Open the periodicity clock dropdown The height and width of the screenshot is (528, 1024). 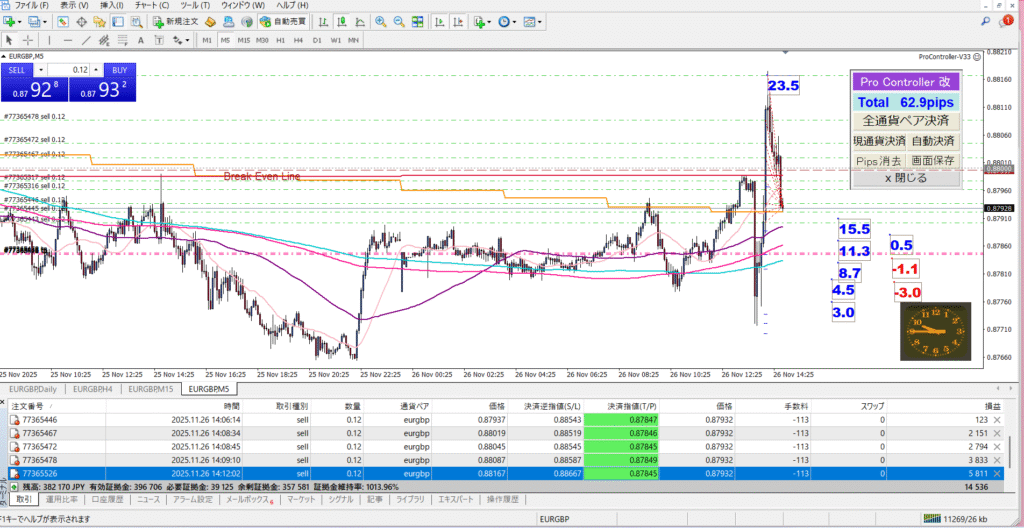516,21
